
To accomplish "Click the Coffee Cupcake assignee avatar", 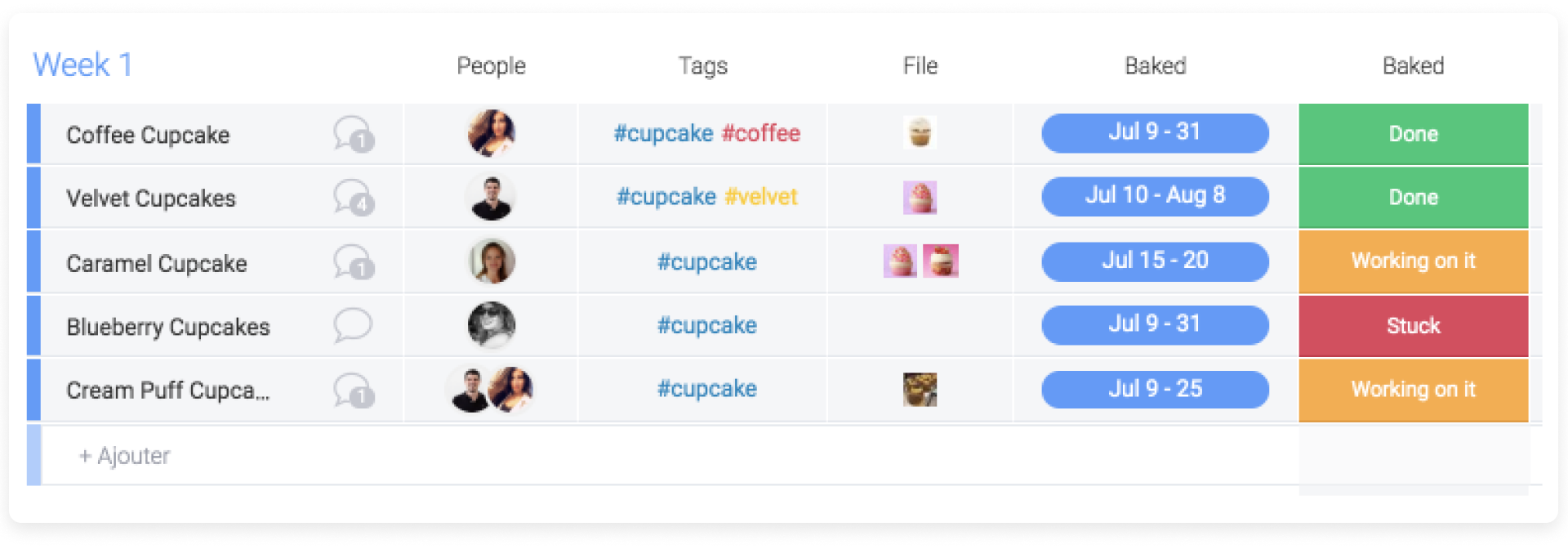I will pos(491,133).
